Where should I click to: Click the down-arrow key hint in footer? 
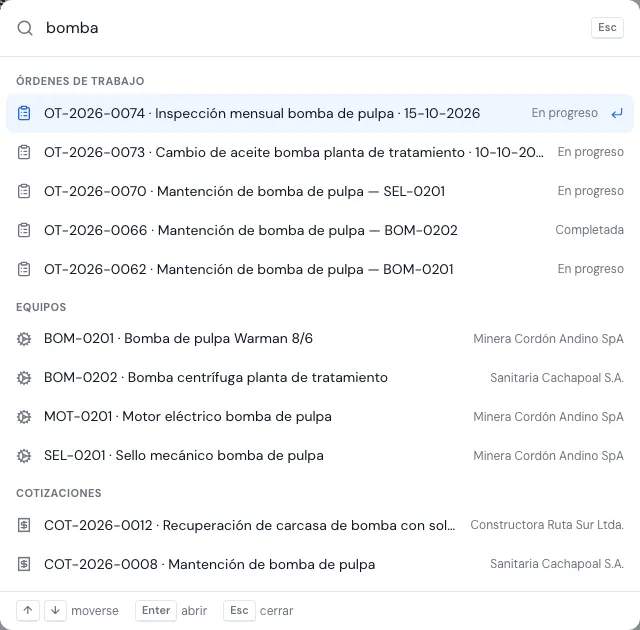55,610
